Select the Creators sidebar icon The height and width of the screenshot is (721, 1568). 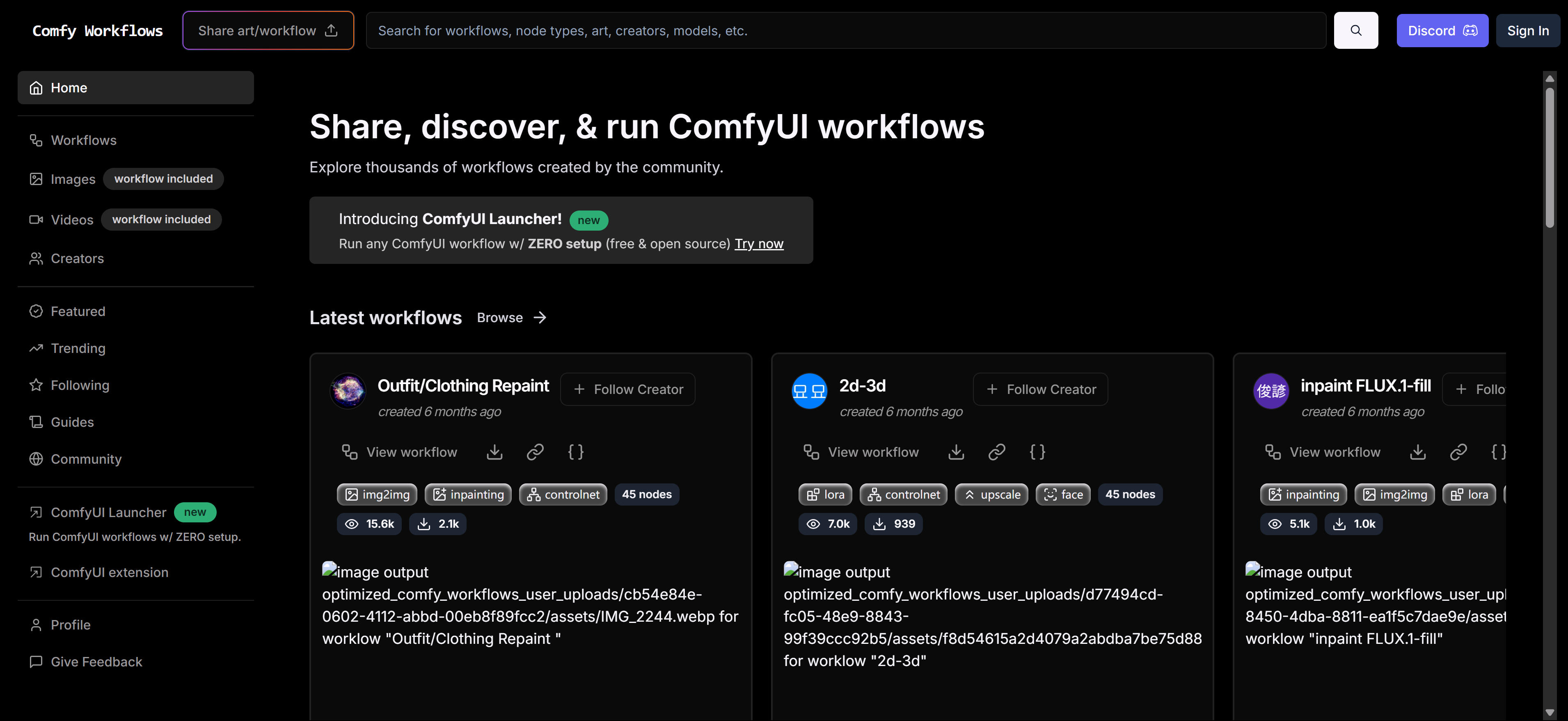36,258
